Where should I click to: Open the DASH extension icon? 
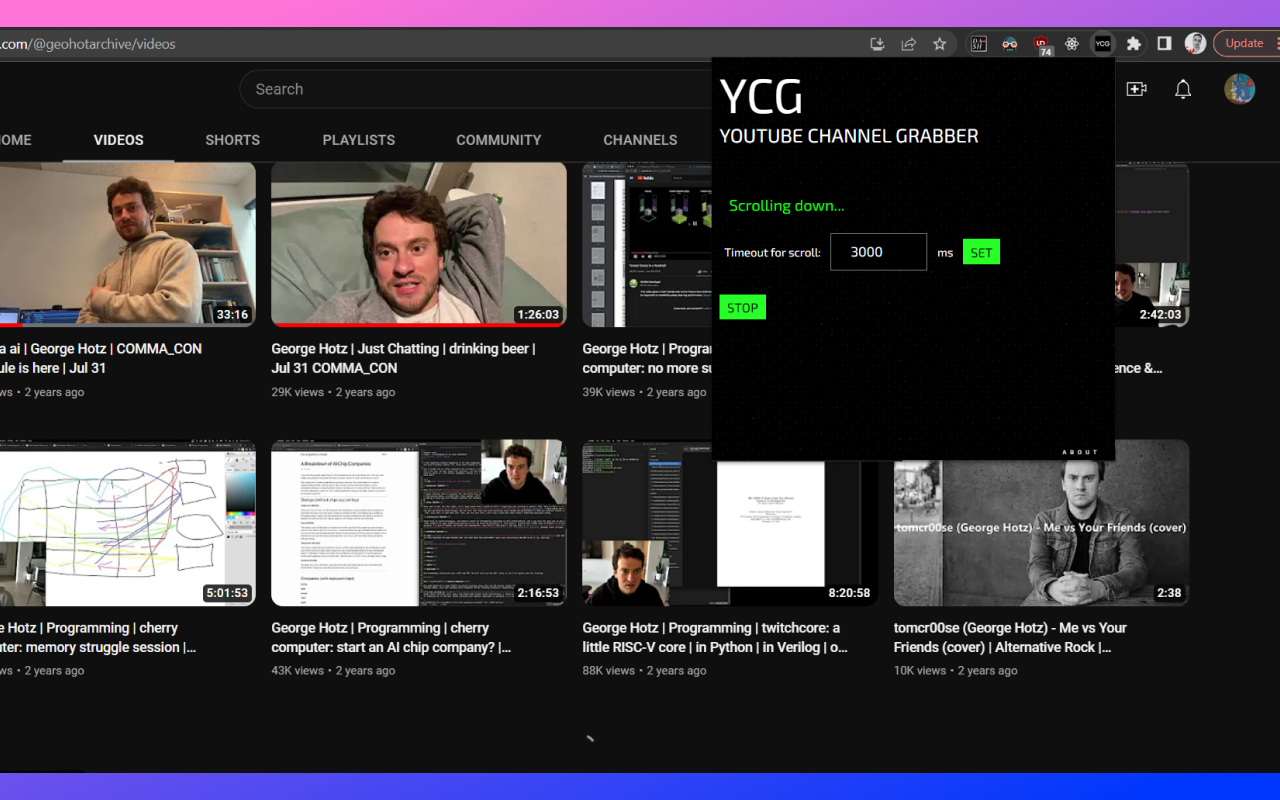(979, 44)
